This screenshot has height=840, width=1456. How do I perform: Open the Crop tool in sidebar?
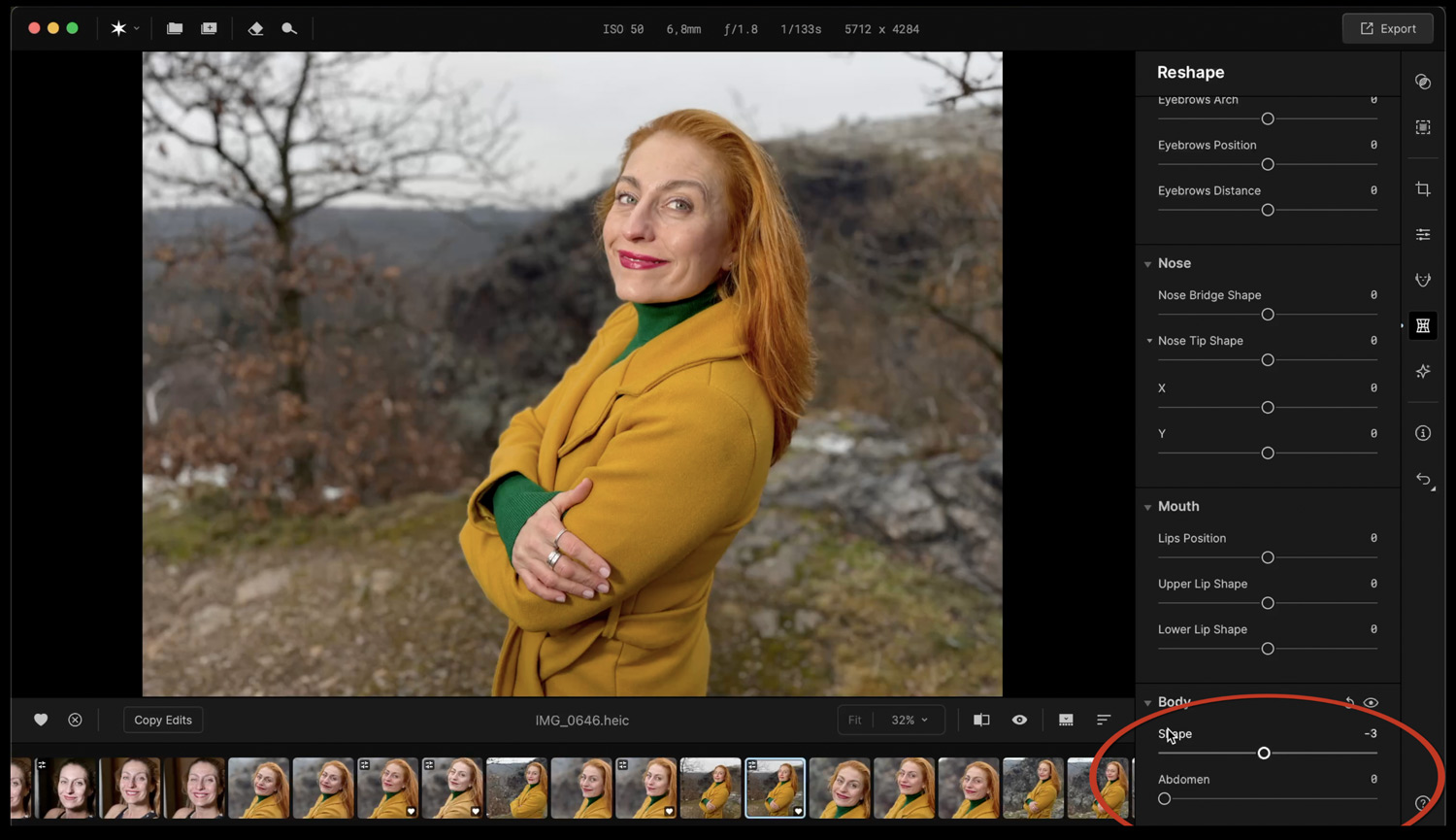[x=1423, y=189]
